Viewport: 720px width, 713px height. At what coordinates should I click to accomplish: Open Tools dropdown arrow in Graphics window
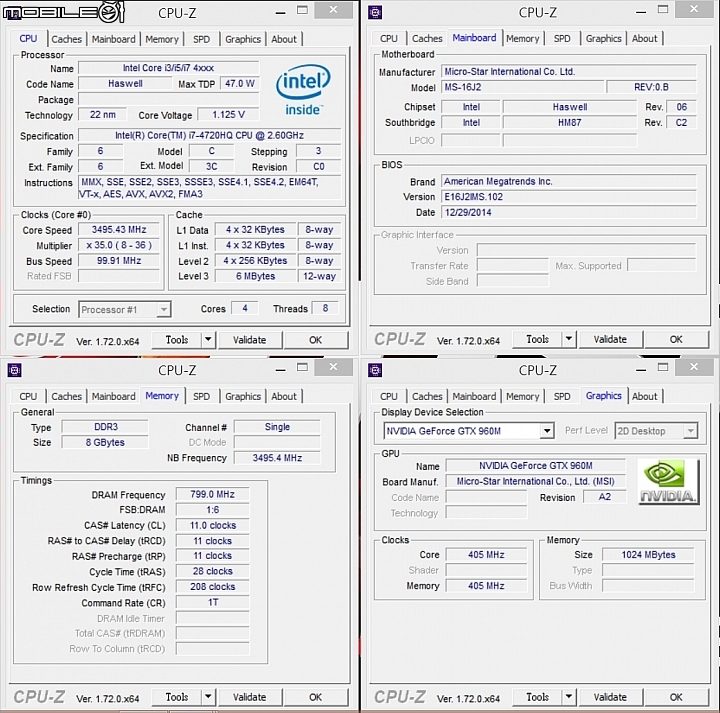tap(569, 696)
